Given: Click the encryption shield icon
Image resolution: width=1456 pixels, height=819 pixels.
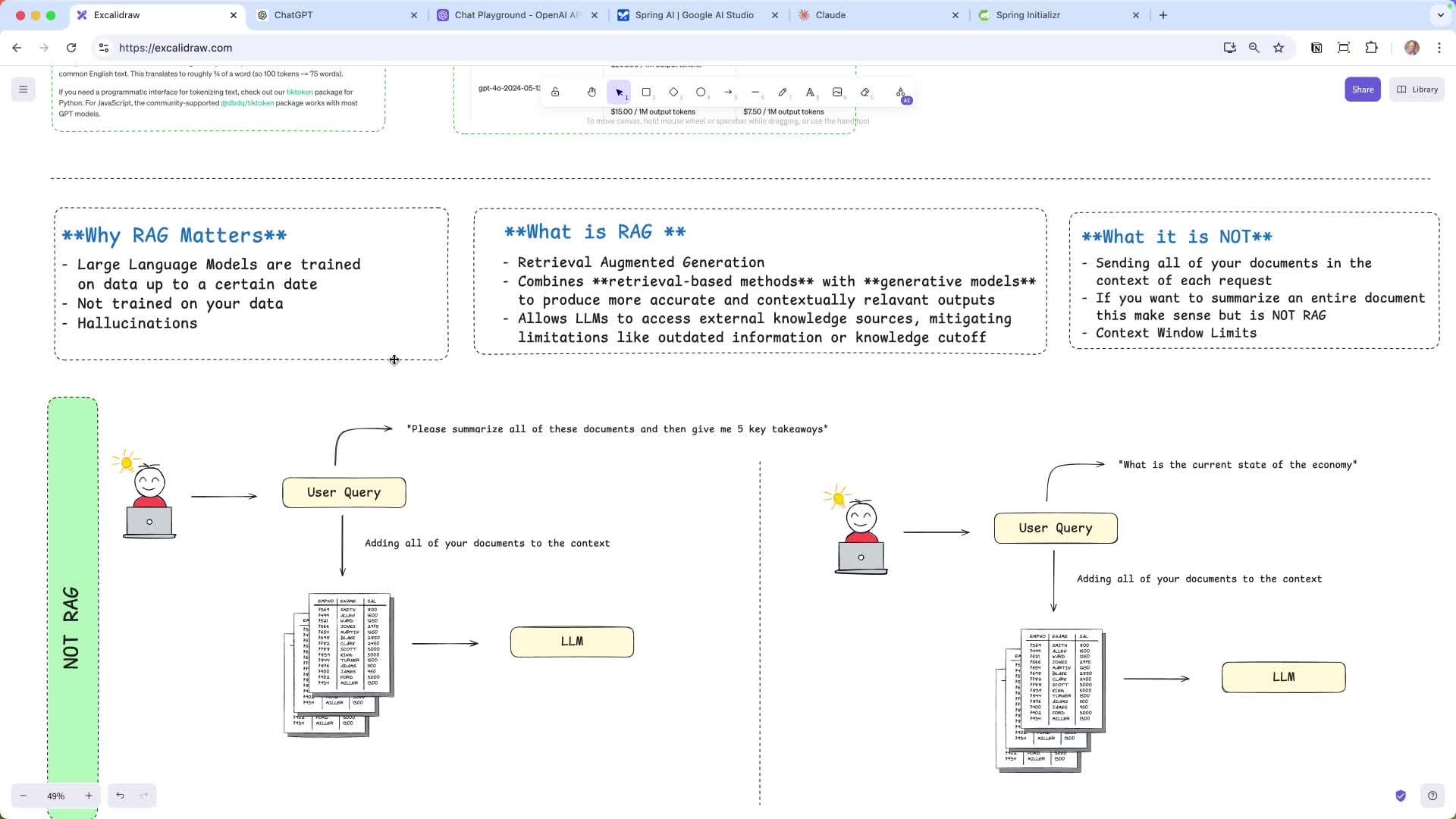Looking at the screenshot, I should (1401, 795).
